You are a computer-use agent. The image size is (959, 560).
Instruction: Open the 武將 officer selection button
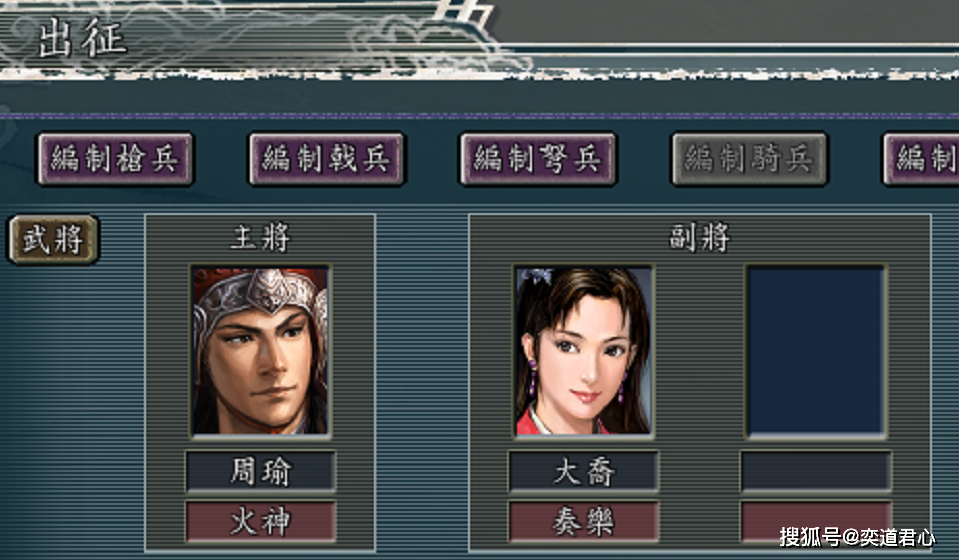(x=53, y=239)
